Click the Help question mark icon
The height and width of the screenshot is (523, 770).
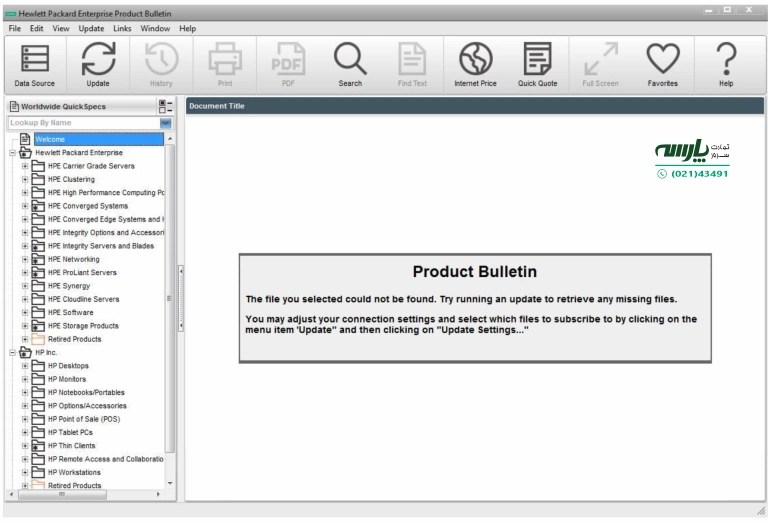726,59
